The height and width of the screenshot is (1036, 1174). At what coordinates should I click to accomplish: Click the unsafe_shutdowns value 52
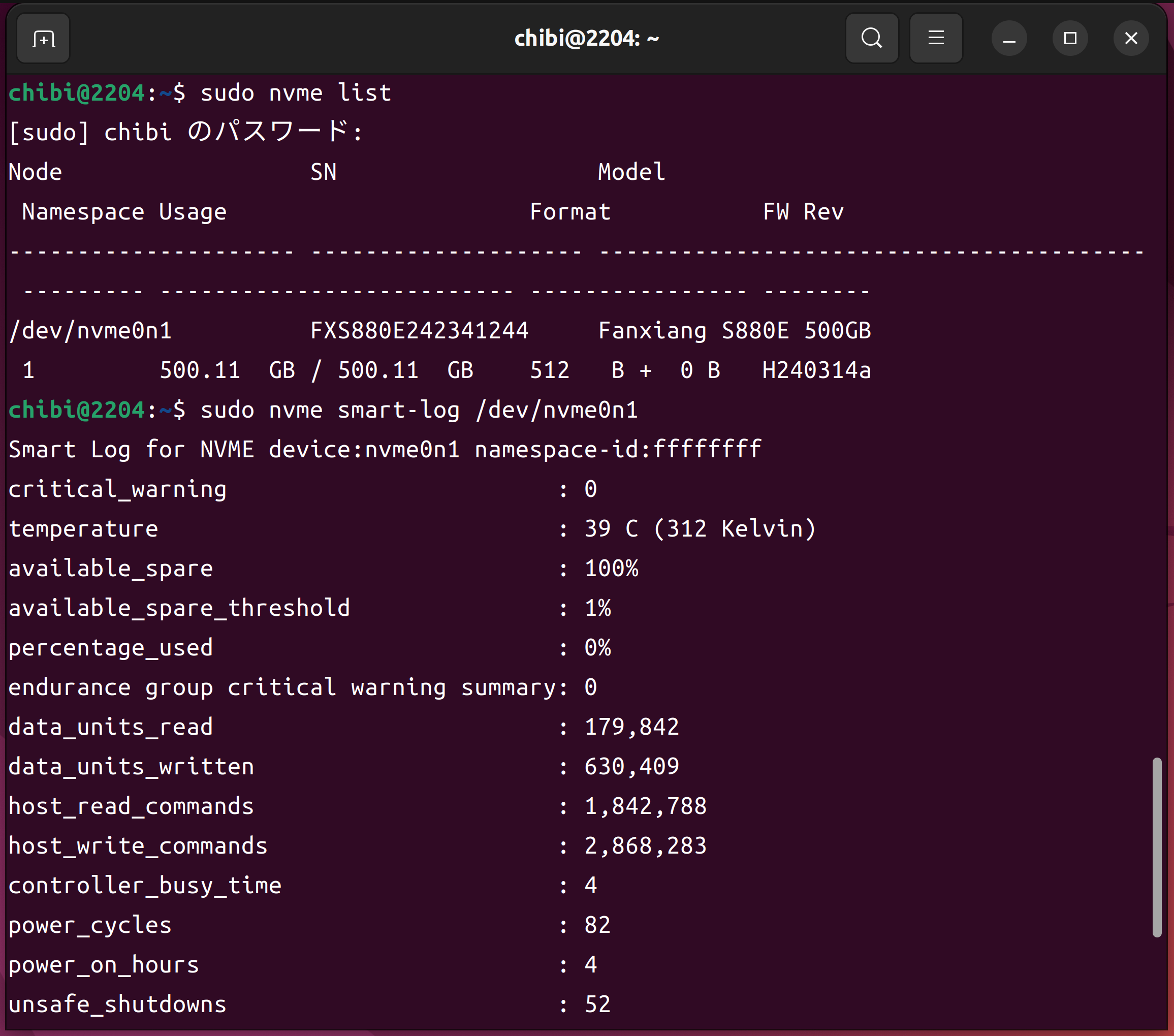(597, 1004)
